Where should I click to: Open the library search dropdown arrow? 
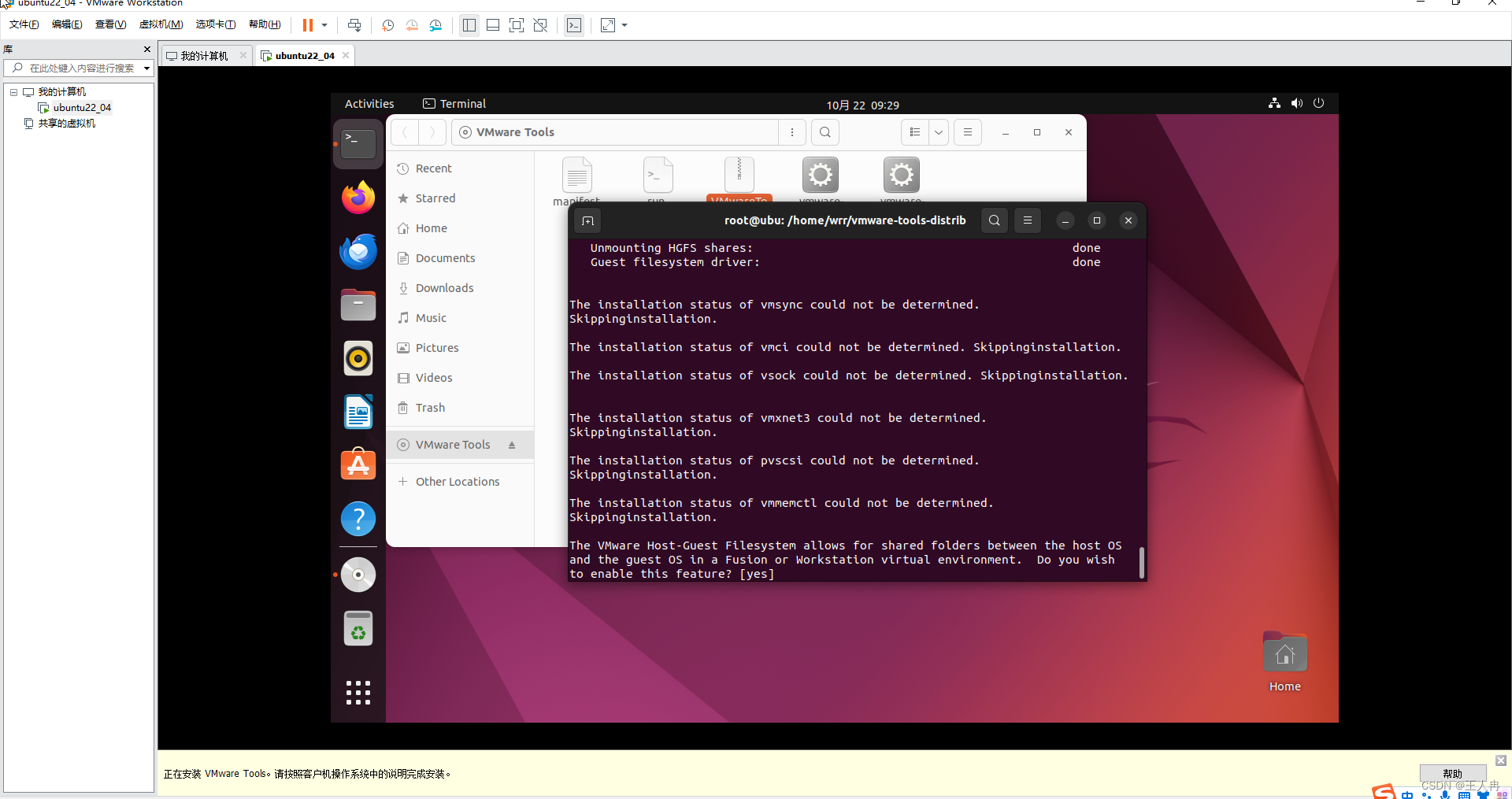(147, 68)
